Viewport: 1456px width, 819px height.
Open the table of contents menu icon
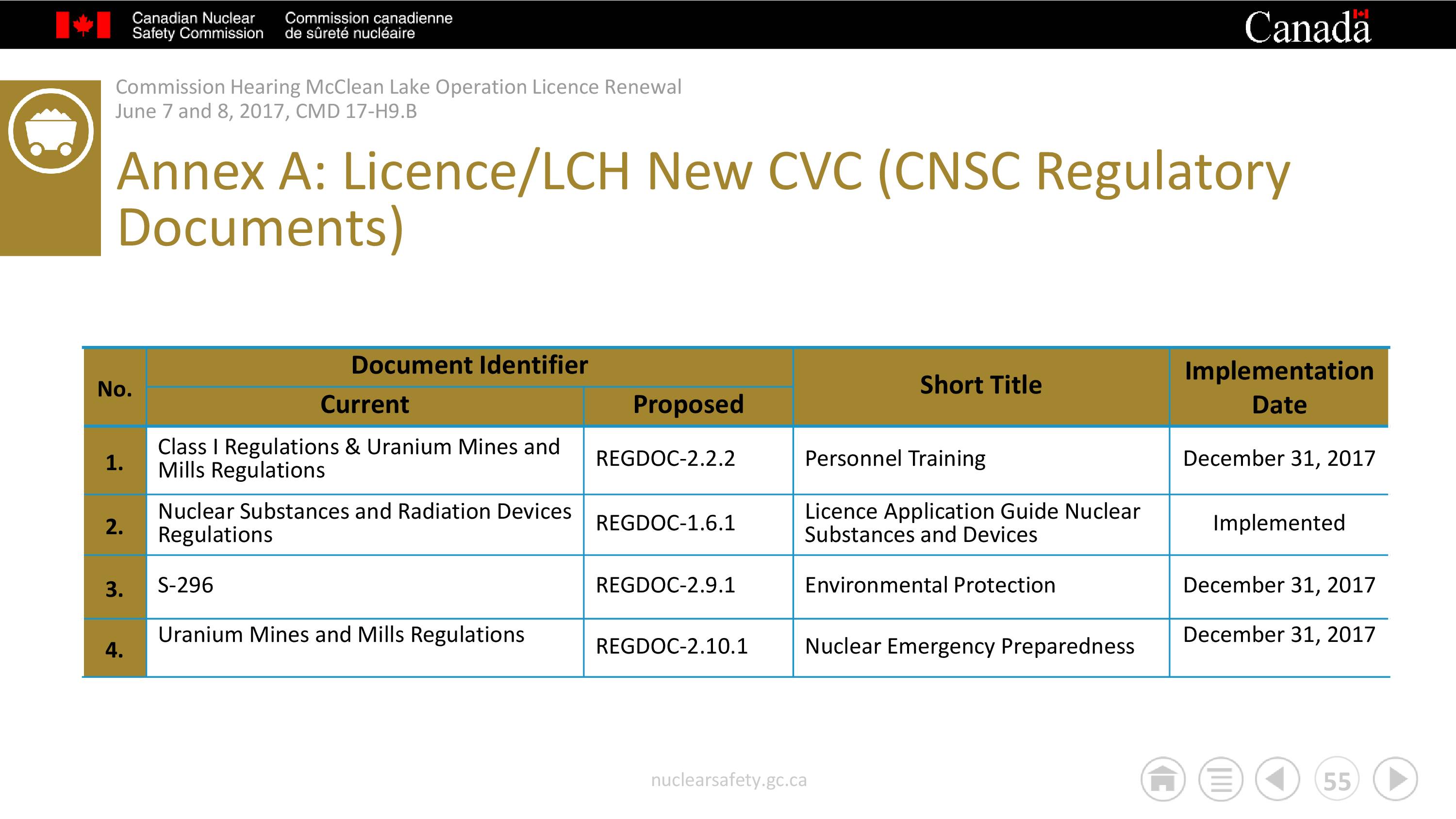click(1221, 779)
